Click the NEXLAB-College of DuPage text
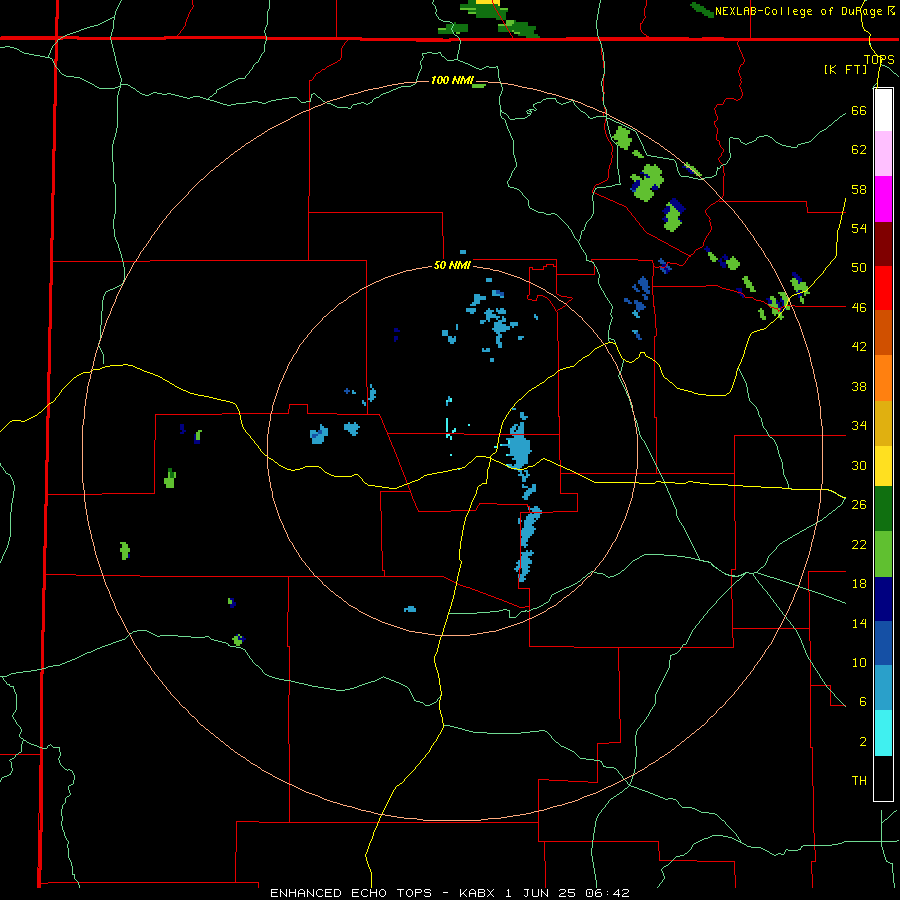The height and width of the screenshot is (900, 900). coord(801,11)
